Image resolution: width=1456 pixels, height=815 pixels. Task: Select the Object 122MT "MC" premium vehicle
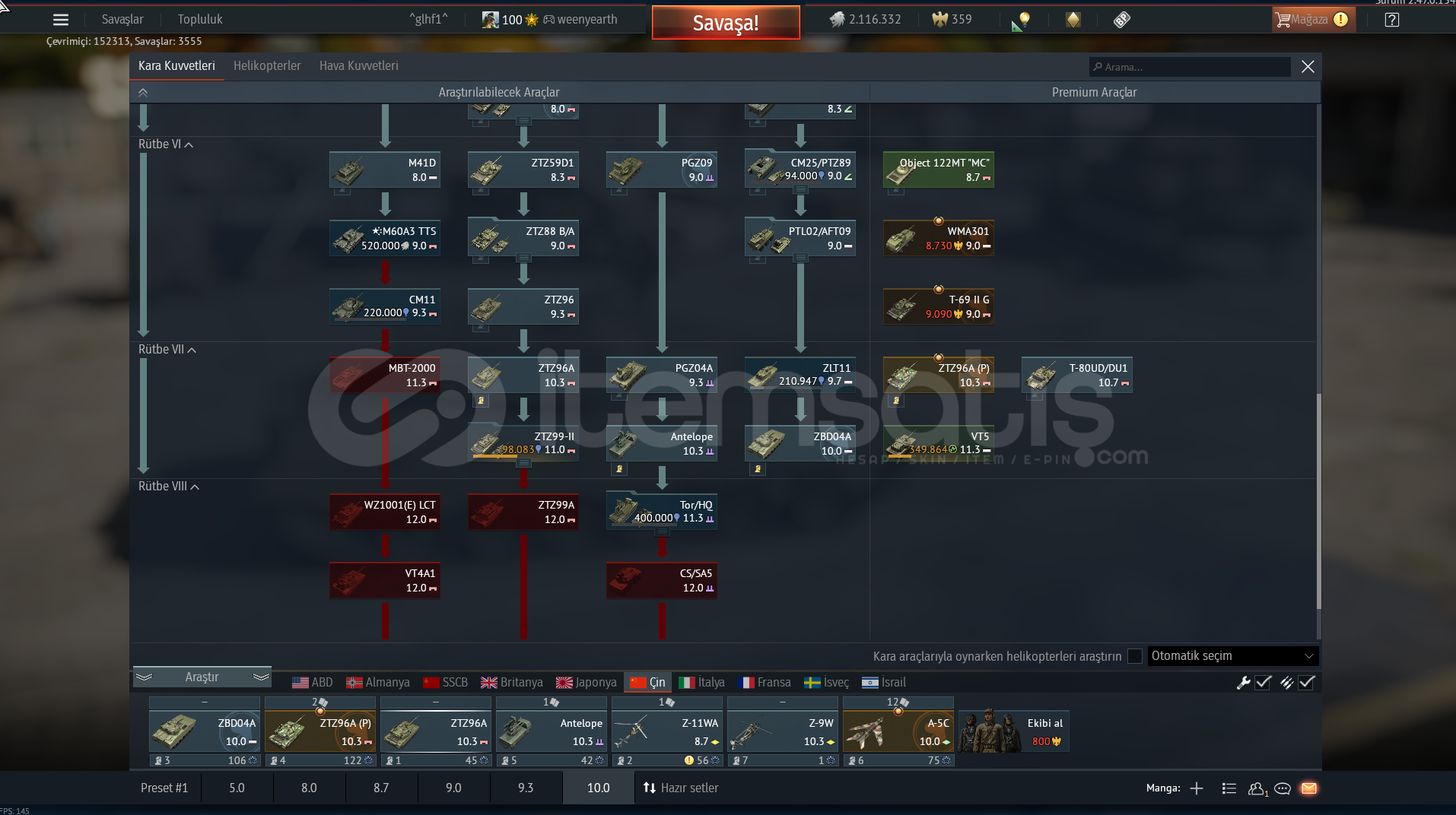[x=939, y=170]
